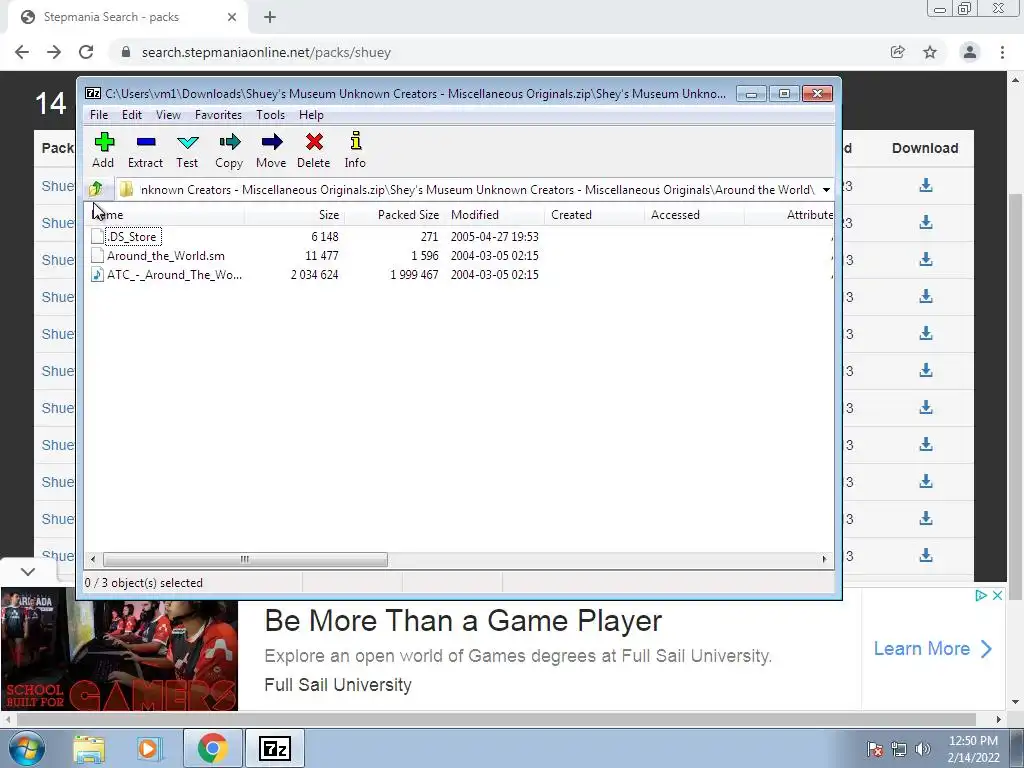Image resolution: width=1024 pixels, height=768 pixels.
Task: Close the ad using the X icon
Action: tap(997, 596)
